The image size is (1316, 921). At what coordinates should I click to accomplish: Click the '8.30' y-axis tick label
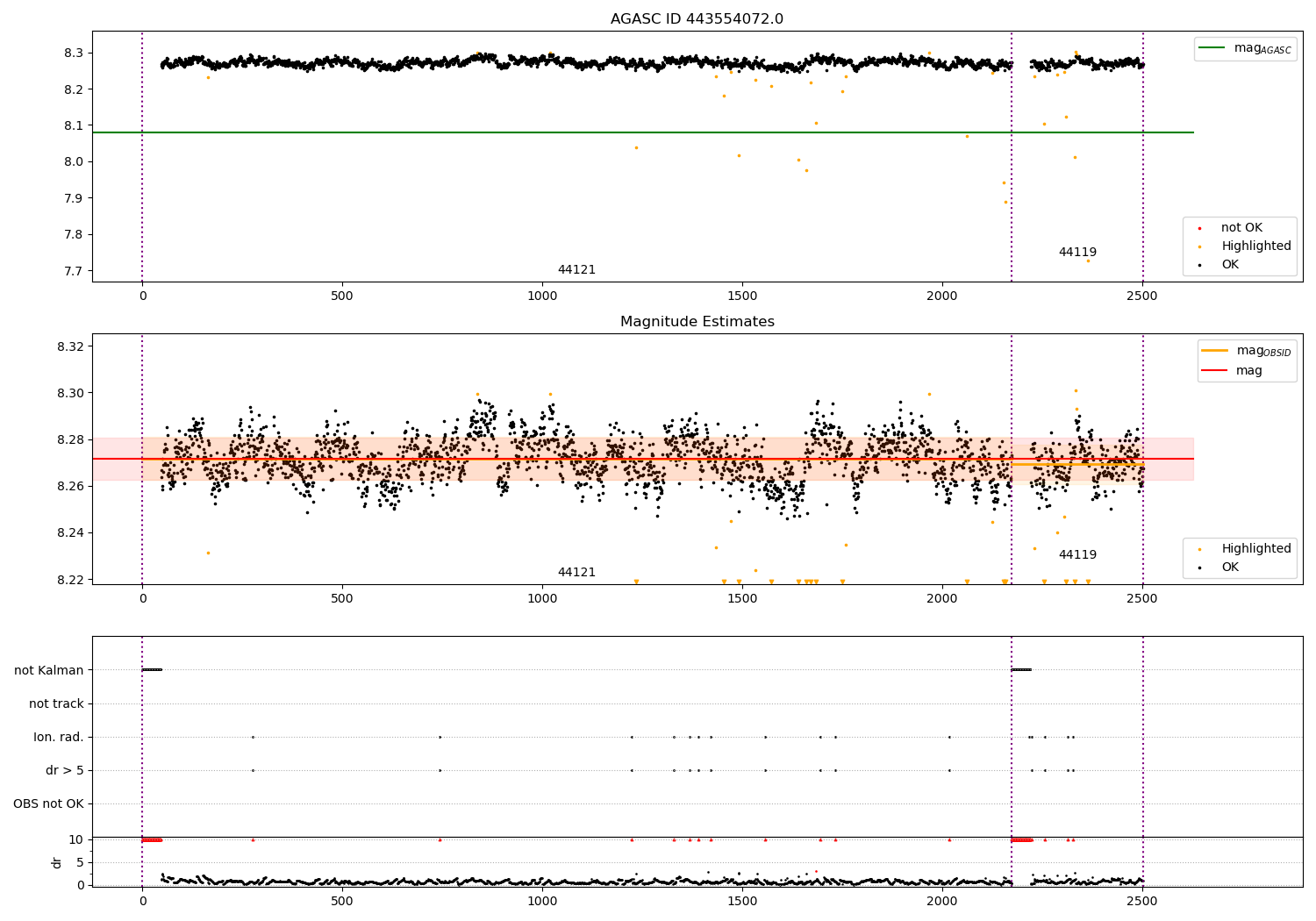coord(72,393)
